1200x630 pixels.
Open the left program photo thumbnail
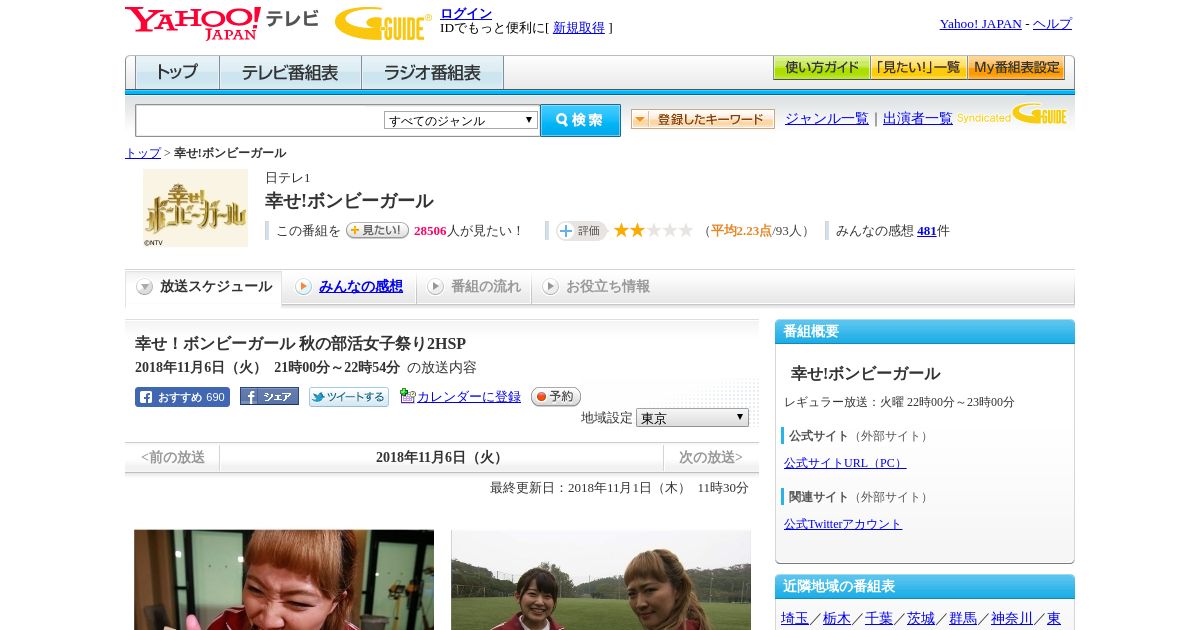[x=284, y=580]
